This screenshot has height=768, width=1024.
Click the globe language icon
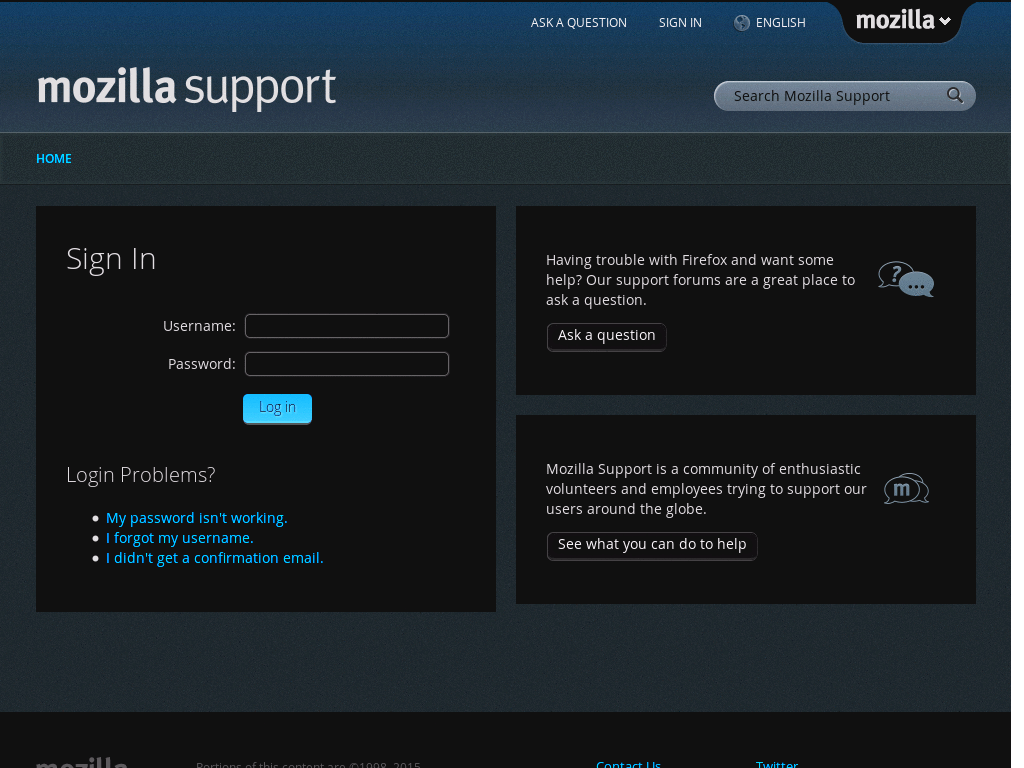(x=741, y=23)
